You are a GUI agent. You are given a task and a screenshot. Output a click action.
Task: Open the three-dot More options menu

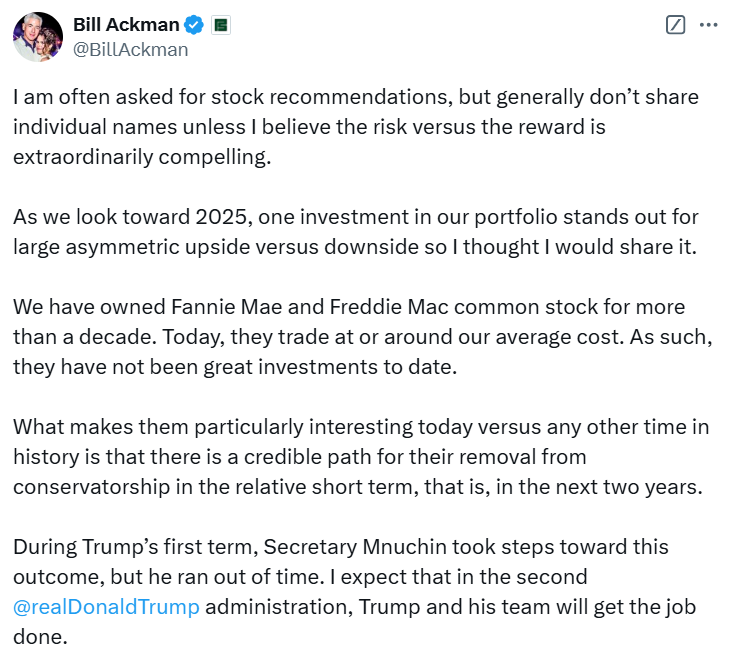pos(708,26)
